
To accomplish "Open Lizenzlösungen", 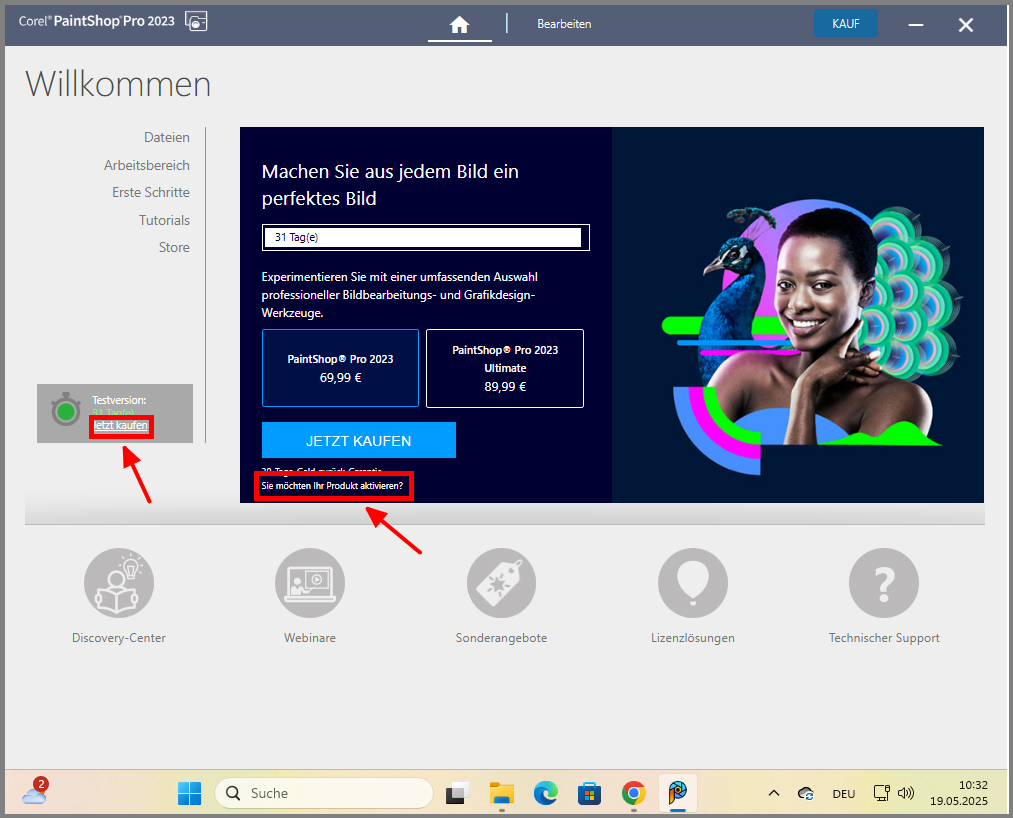I will tap(692, 582).
